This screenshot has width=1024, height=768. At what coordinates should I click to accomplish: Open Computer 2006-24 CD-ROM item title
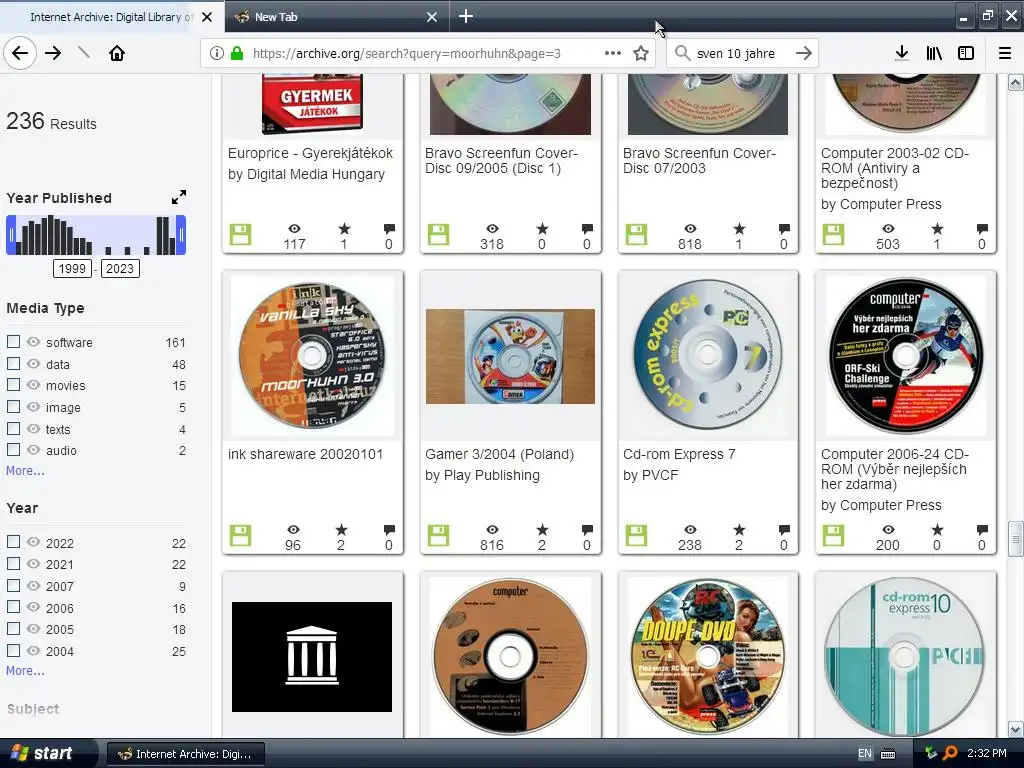coord(895,469)
